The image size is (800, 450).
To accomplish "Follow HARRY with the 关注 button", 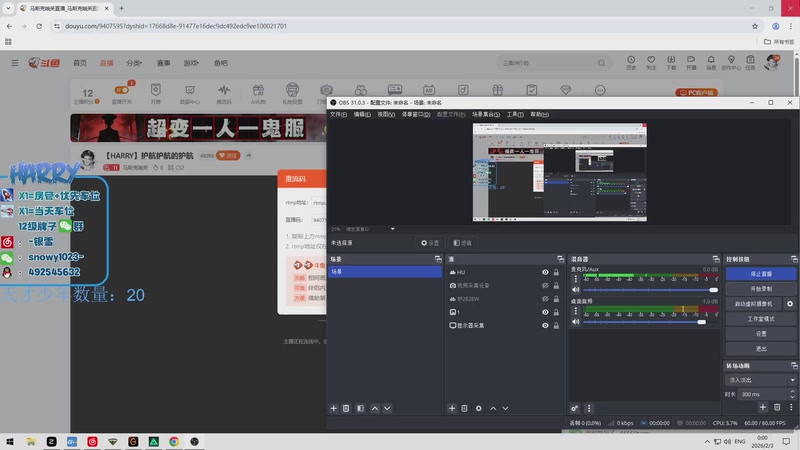I will point(228,156).
